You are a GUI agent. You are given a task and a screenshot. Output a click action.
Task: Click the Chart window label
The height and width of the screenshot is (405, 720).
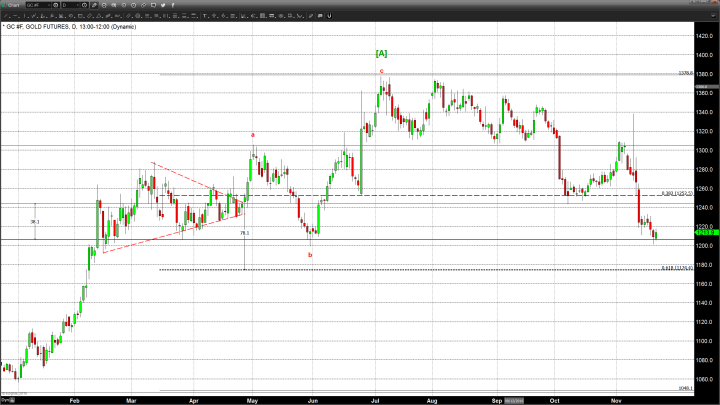[13, 5]
